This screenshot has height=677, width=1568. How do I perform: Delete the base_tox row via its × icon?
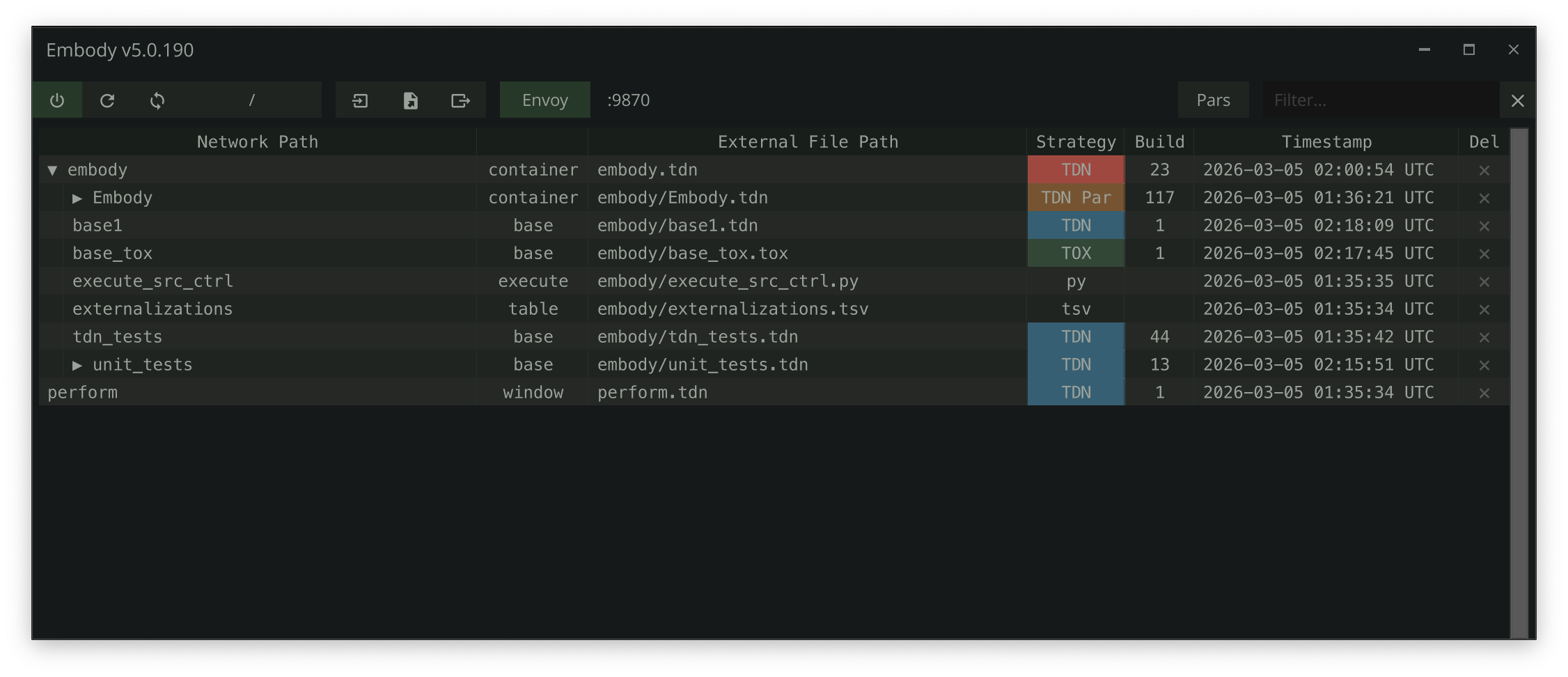pyautogui.click(x=1483, y=253)
